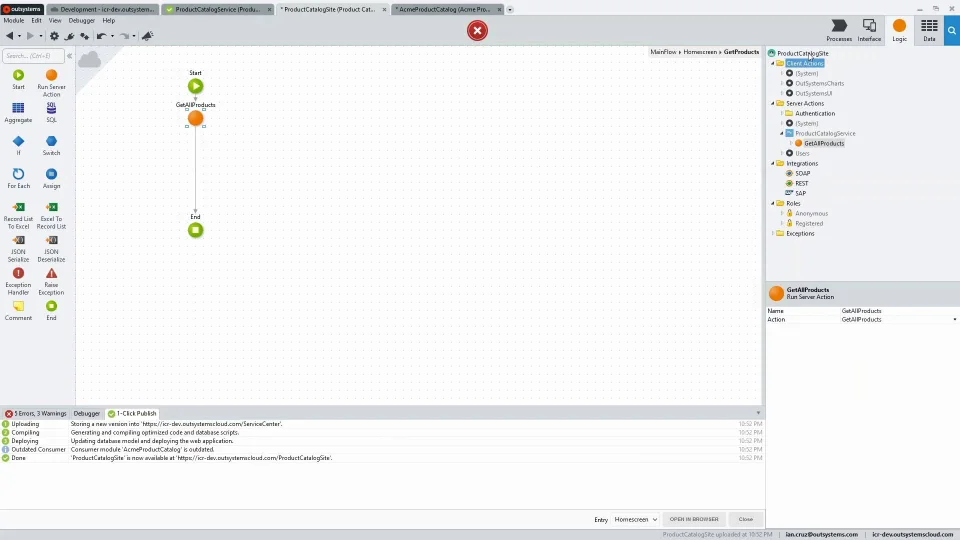Open the settings gear in toolbar
The height and width of the screenshot is (540, 960).
pyautogui.click(x=54, y=36)
